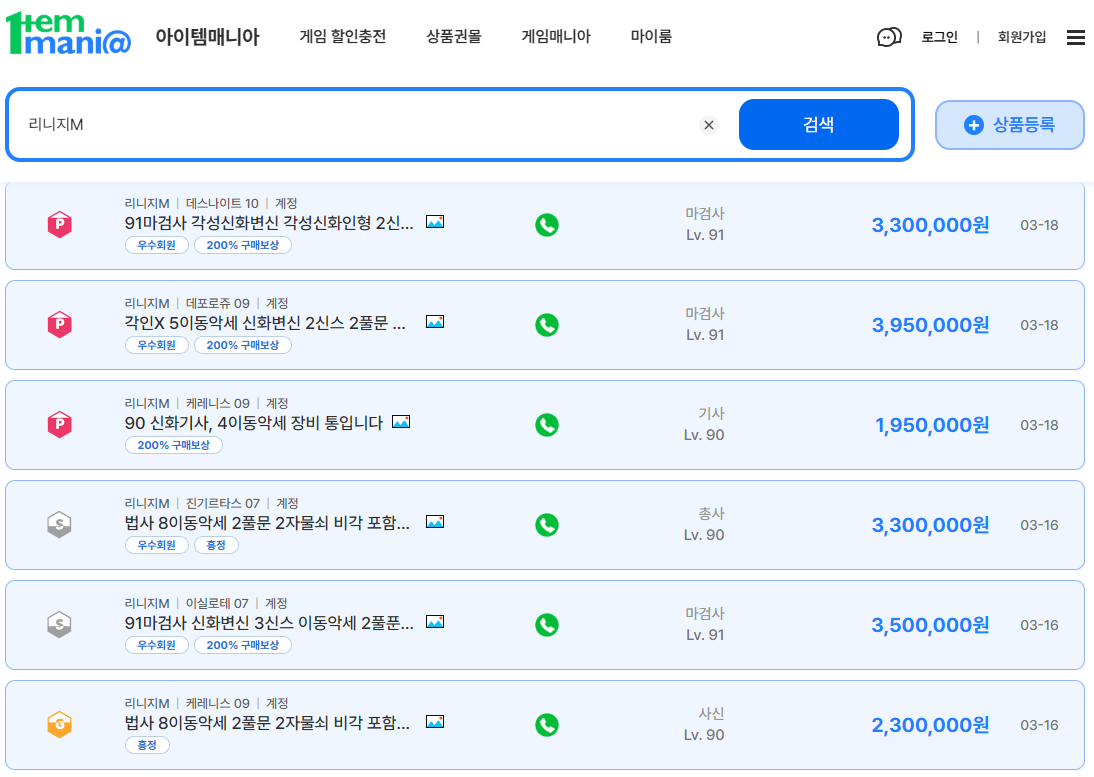The height and width of the screenshot is (777, 1094).
Task: Open 게임 할인충전 menu
Action: pos(343,36)
